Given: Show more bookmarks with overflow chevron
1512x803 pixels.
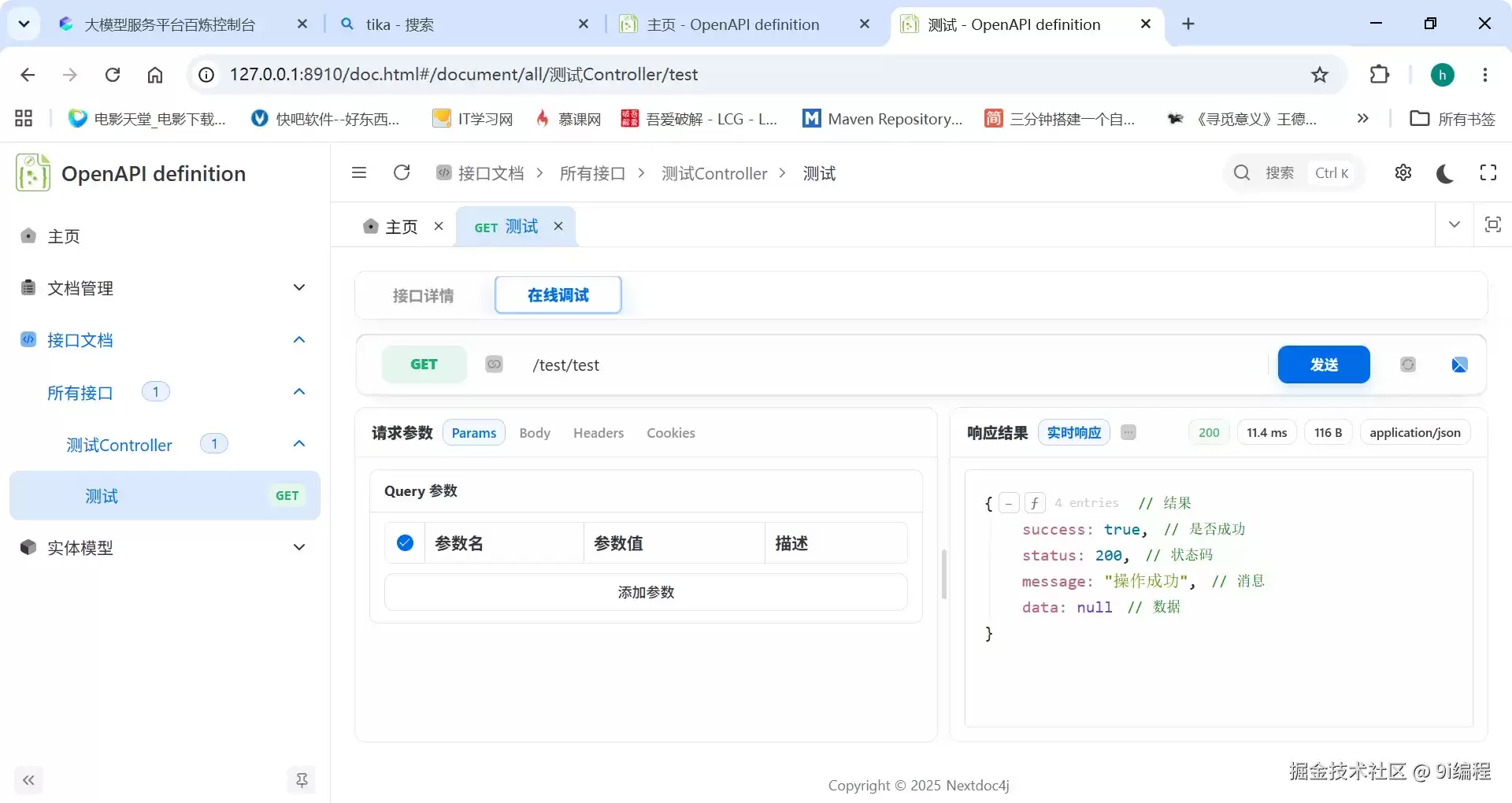Looking at the screenshot, I should pyautogui.click(x=1363, y=118).
